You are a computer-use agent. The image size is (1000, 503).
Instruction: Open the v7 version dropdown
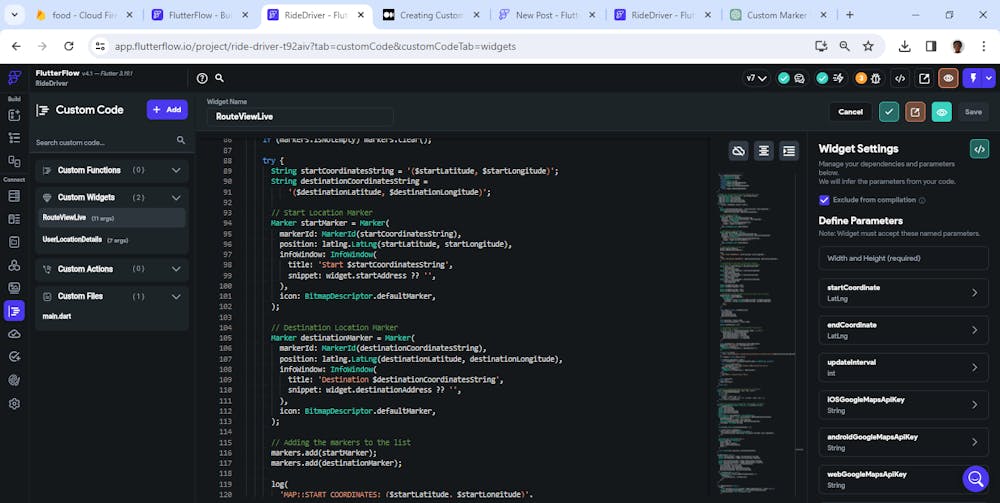coord(756,78)
